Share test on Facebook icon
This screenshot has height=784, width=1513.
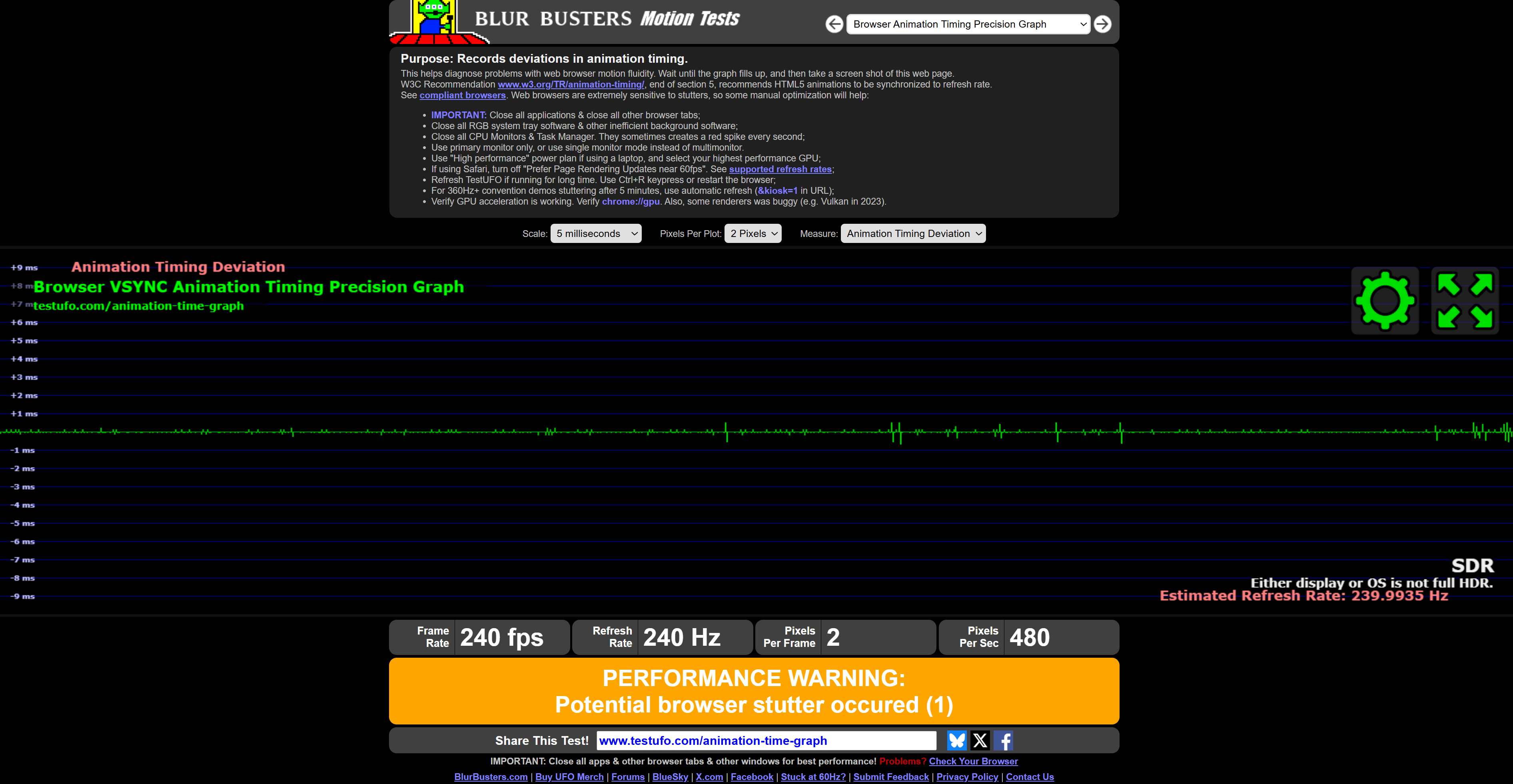click(x=1003, y=740)
